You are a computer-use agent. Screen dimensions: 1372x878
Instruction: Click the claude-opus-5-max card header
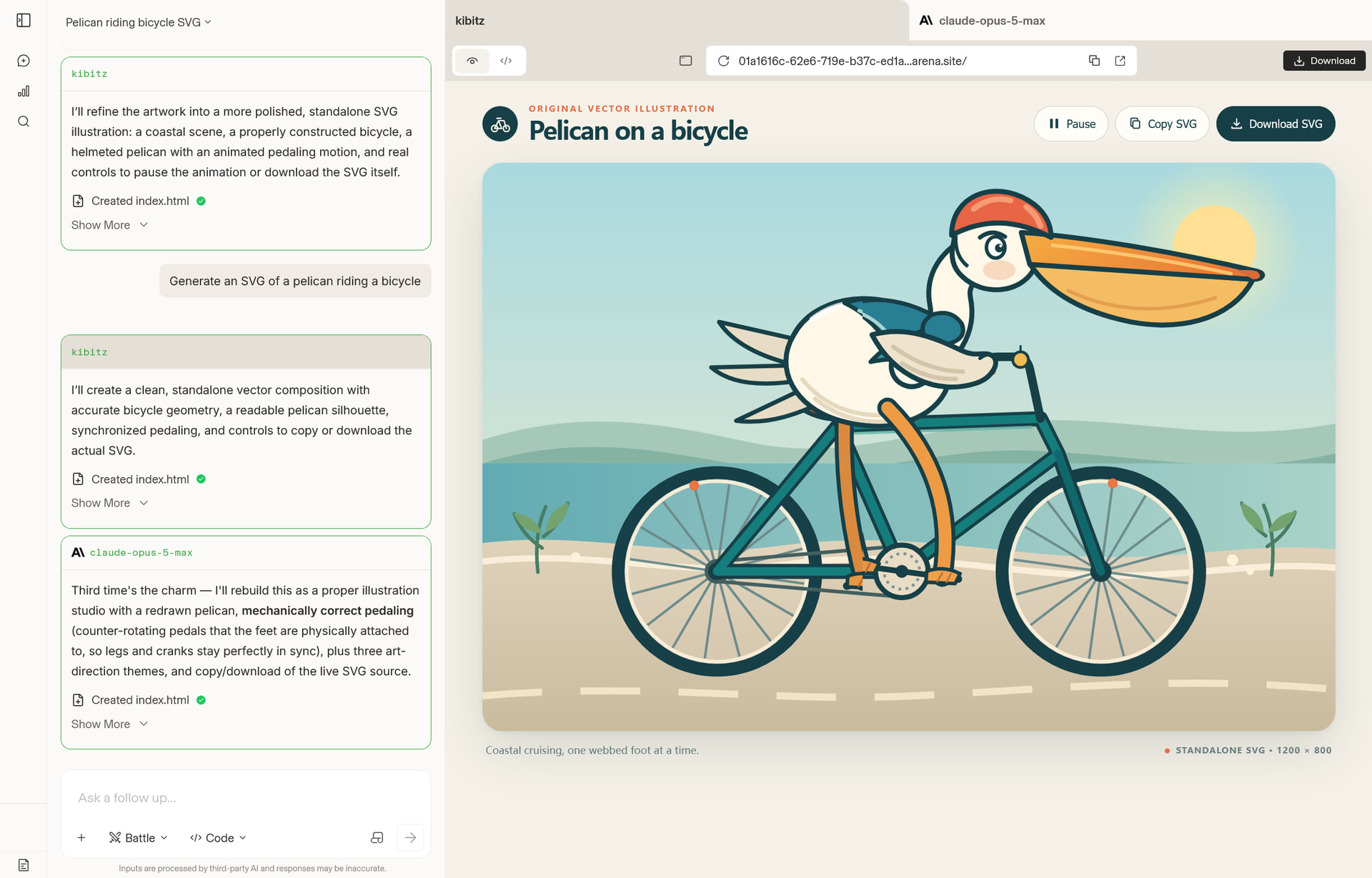coord(246,553)
